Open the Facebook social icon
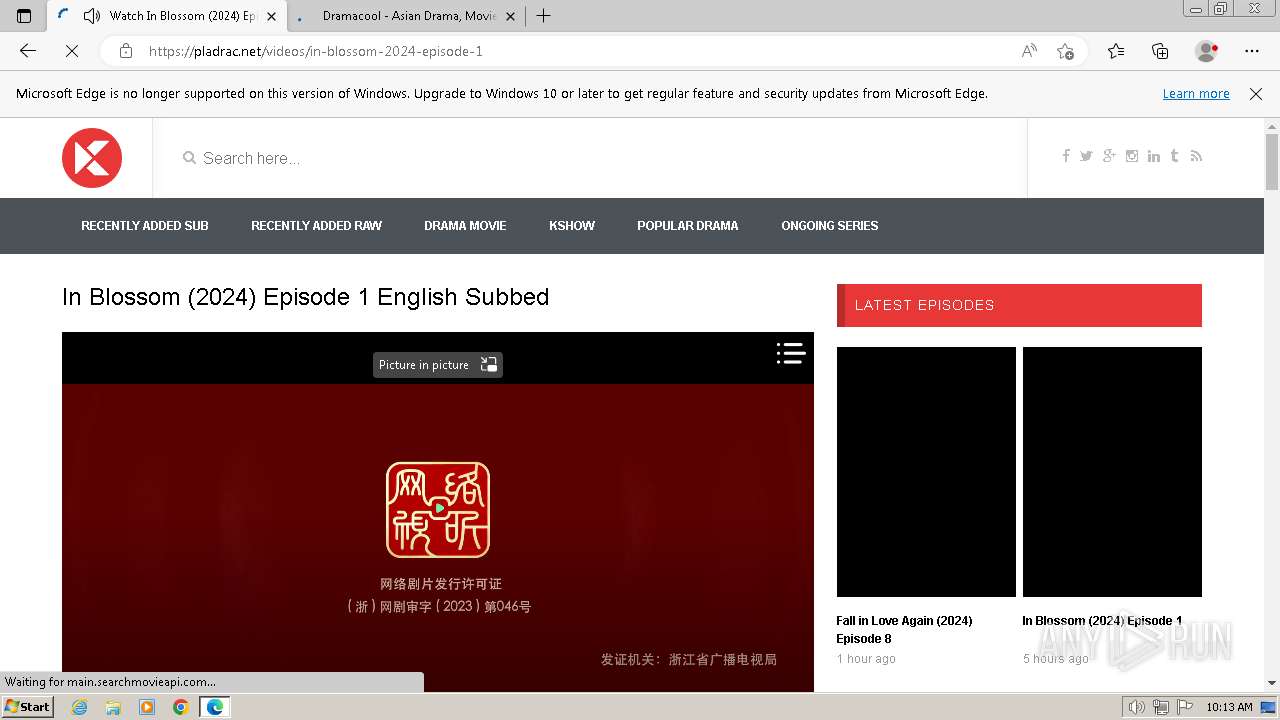 (1066, 156)
